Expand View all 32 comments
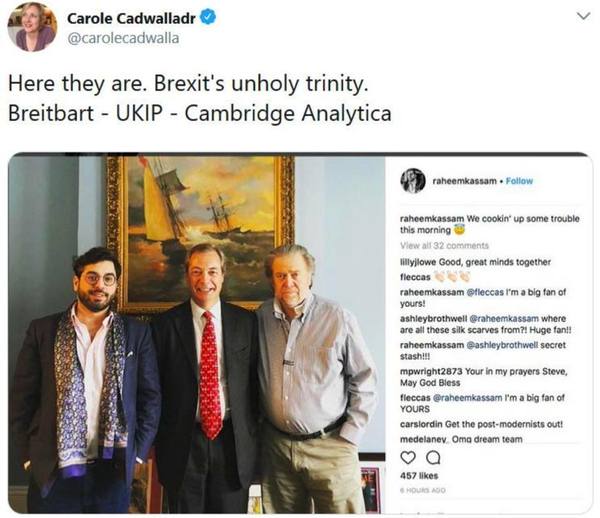 click(x=444, y=245)
